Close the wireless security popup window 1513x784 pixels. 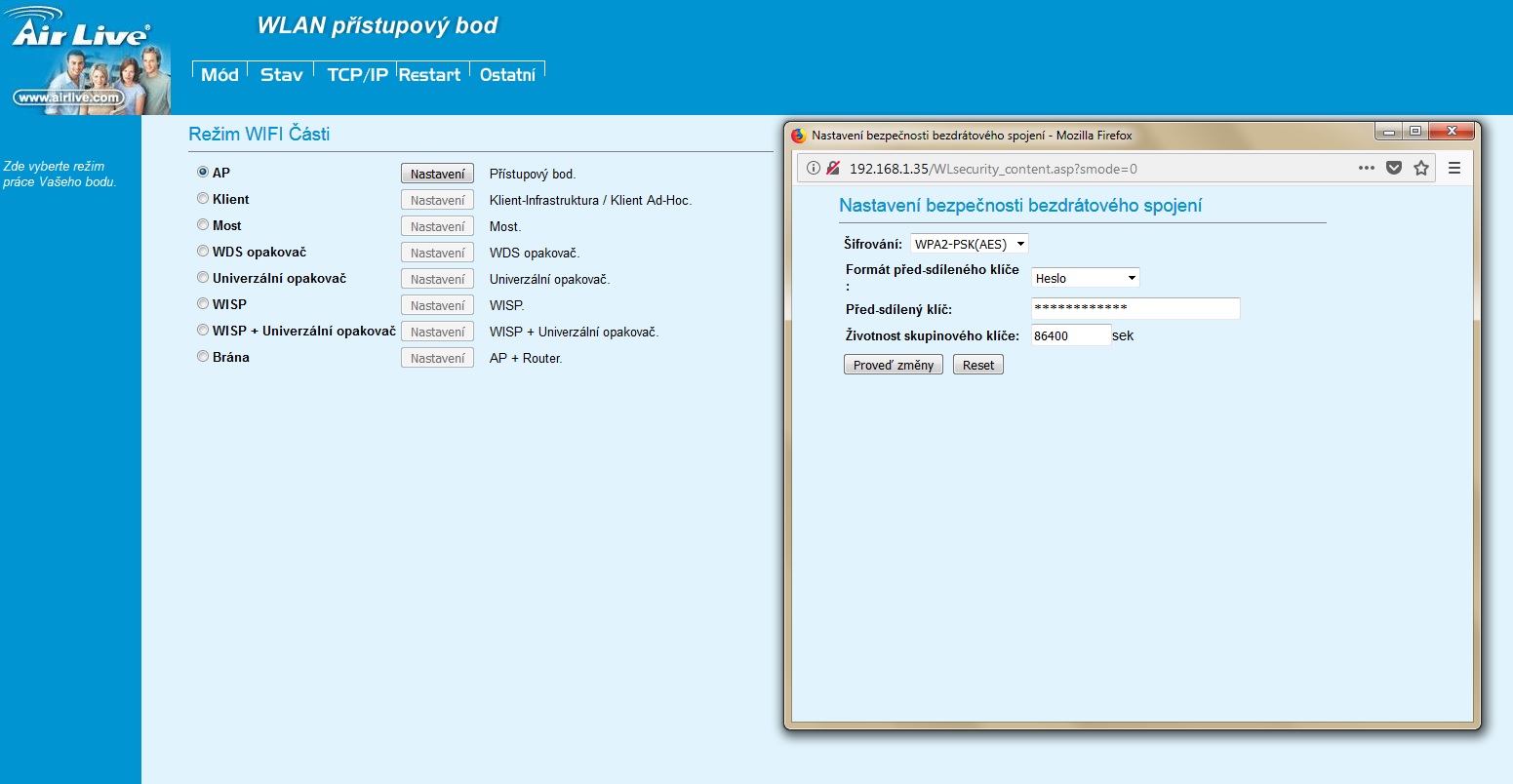[1452, 131]
